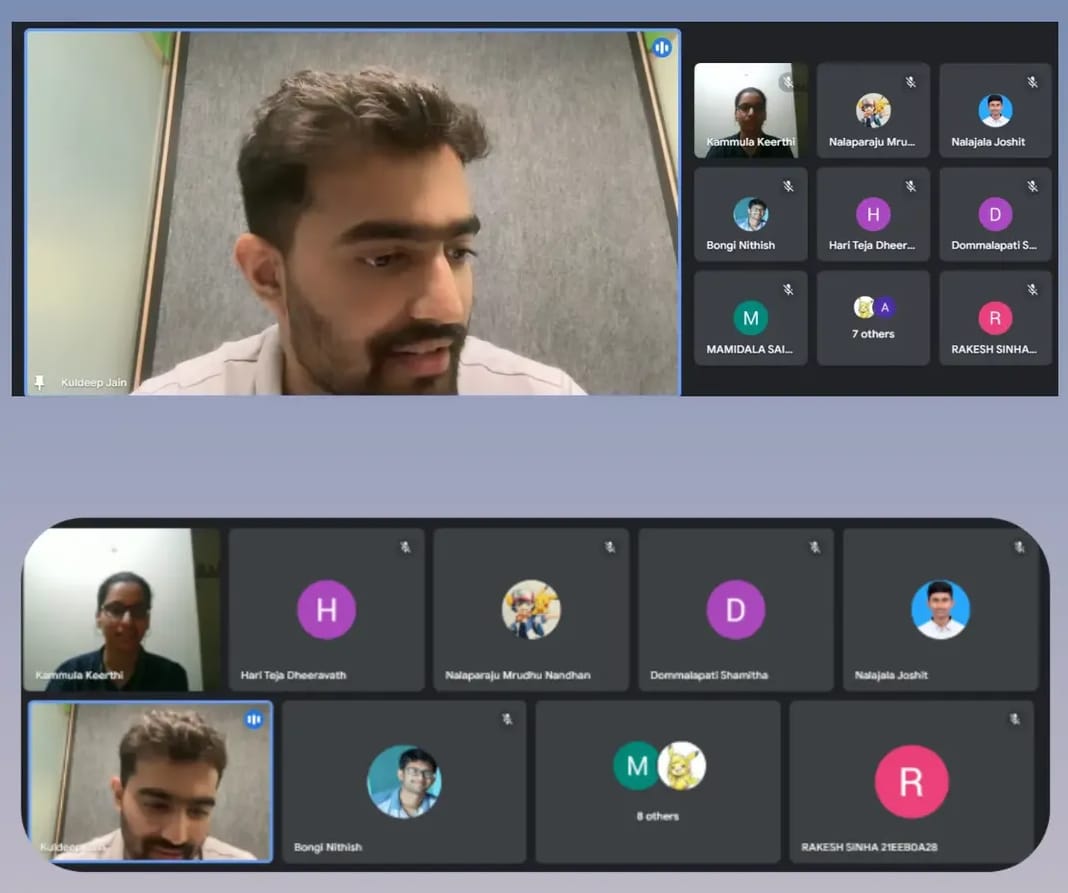The image size is (1068, 893).
Task: Click the purple D avatar on Dommalapati Shamitha's tile
Action: (735, 609)
